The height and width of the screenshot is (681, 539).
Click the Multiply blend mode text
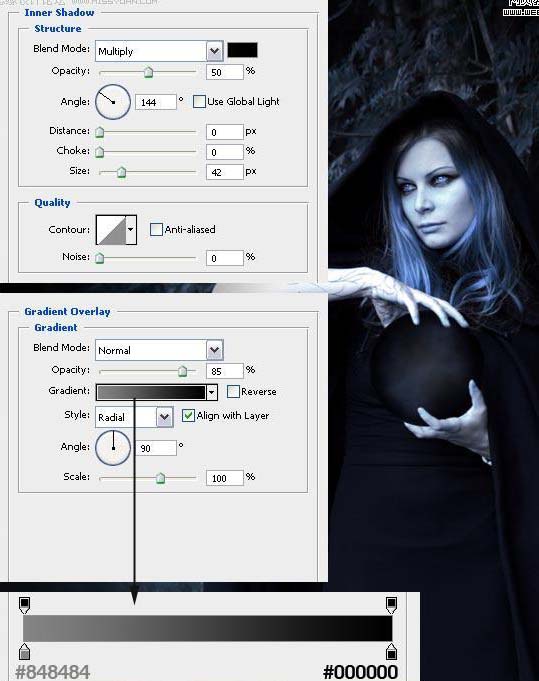116,52
